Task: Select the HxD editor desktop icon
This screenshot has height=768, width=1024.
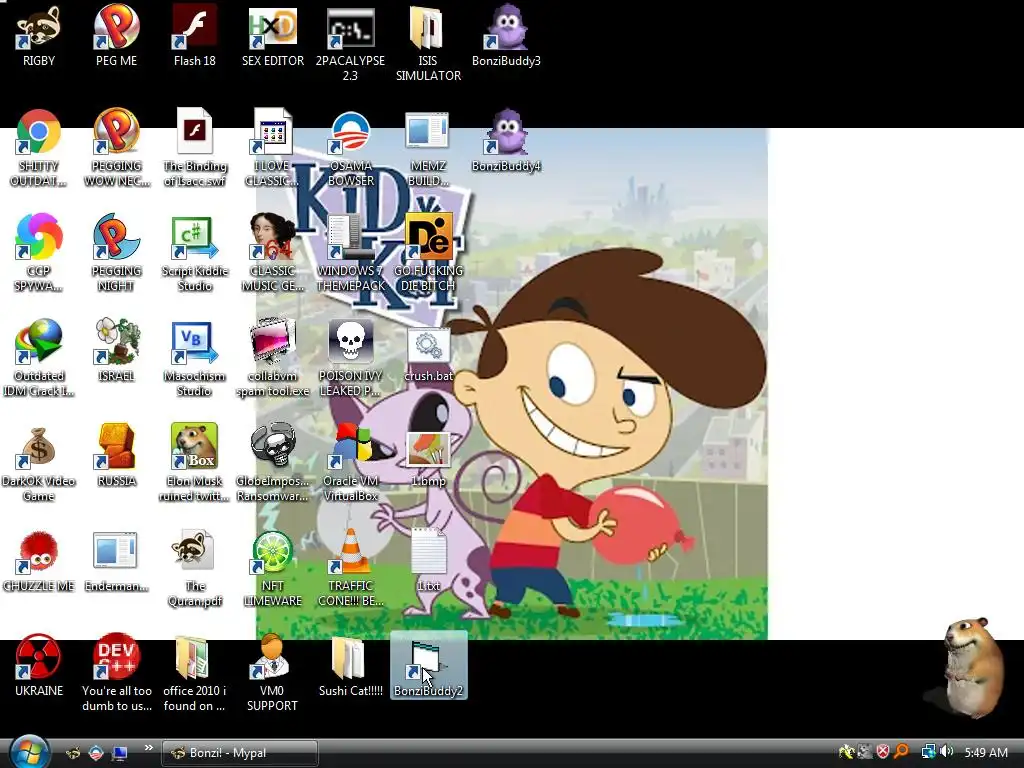Action: click(x=272, y=36)
